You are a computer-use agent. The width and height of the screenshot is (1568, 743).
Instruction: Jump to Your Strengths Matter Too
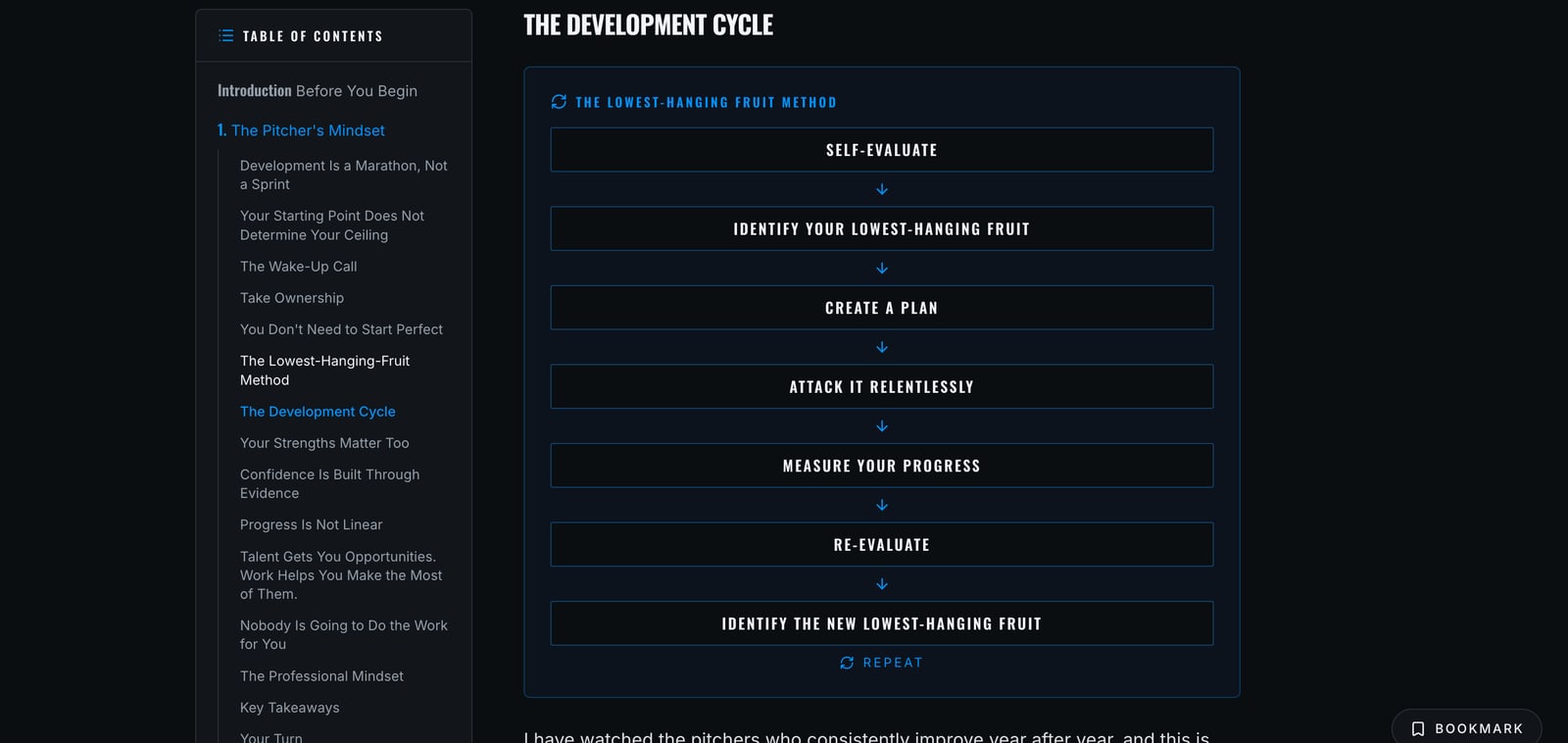click(x=324, y=443)
